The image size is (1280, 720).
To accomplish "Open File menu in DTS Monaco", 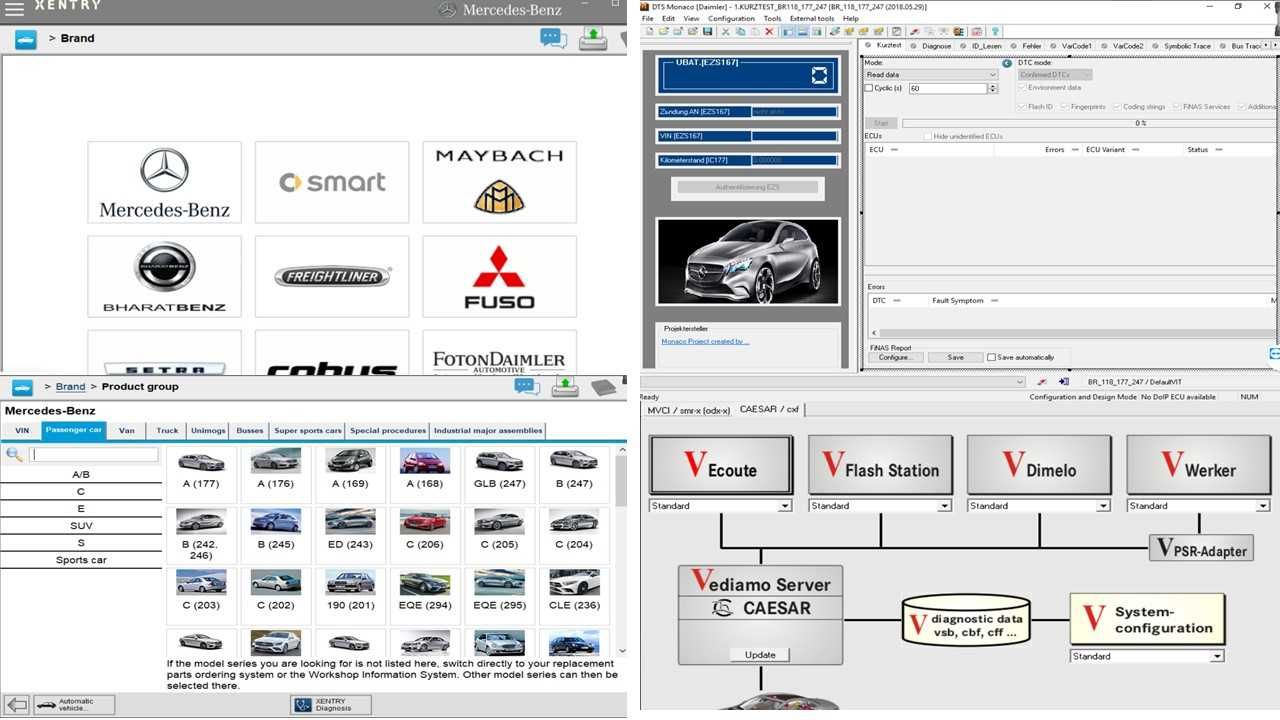I will pyautogui.click(x=648, y=19).
